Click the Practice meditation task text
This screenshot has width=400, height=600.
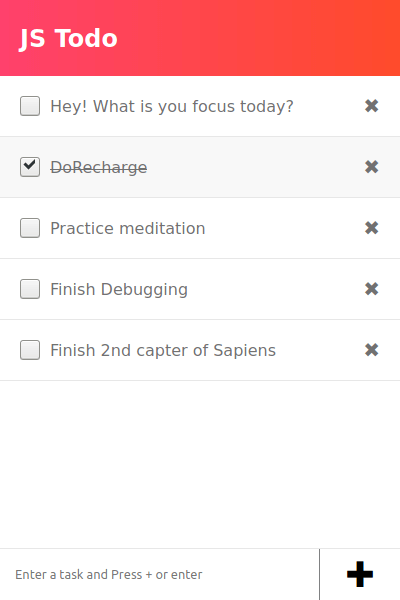(128, 228)
